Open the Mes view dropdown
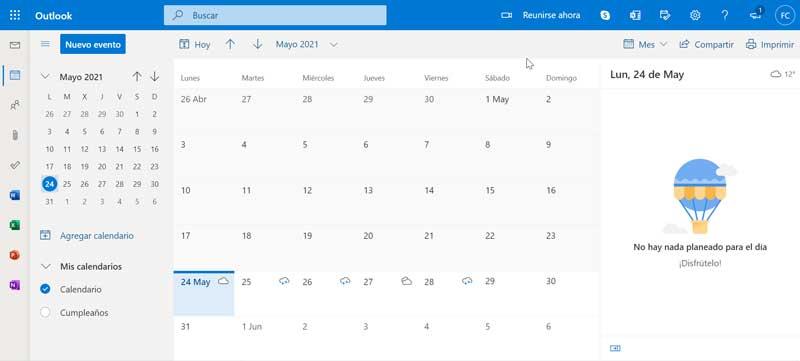This screenshot has width=800, height=361. click(645, 44)
